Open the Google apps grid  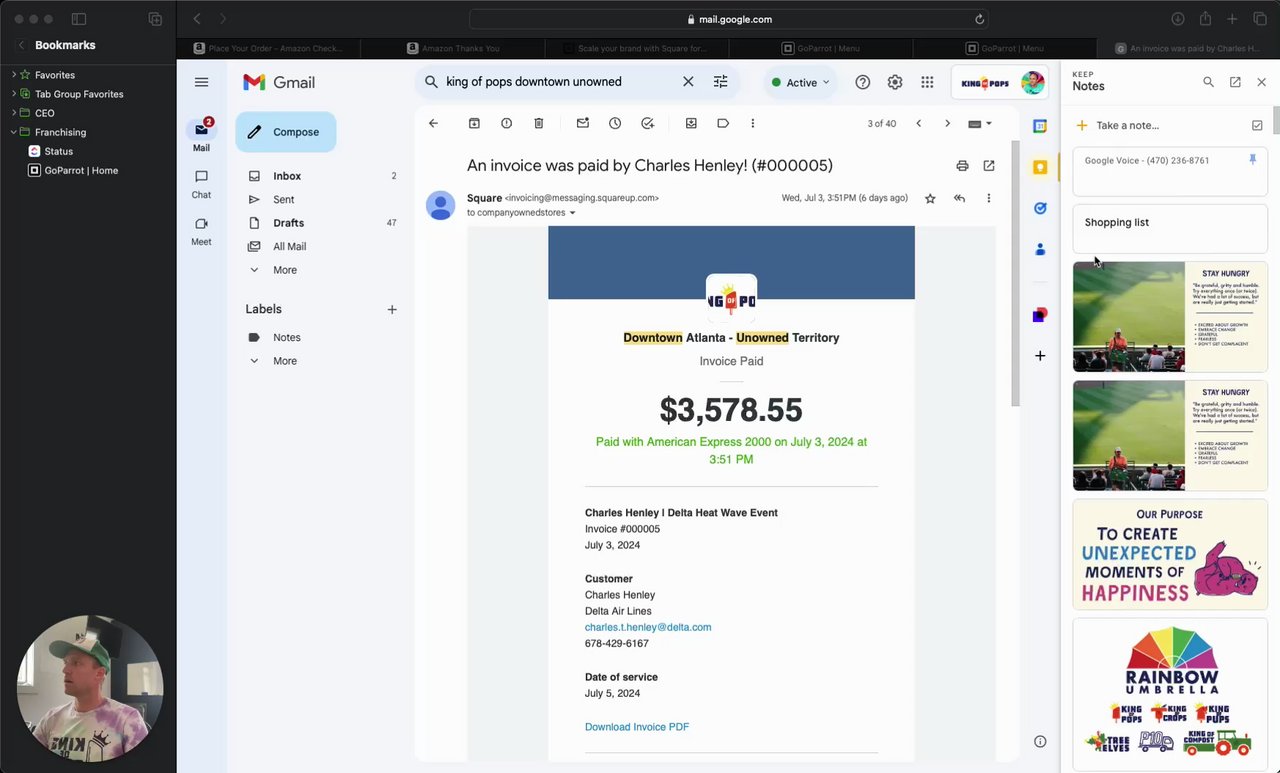927,82
